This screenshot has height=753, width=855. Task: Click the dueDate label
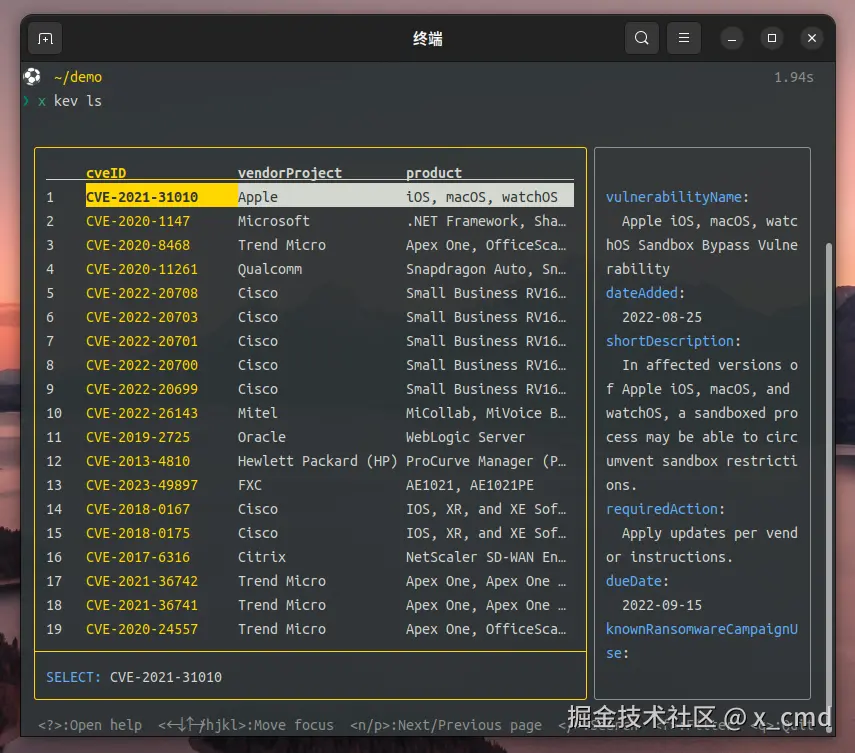tap(637, 581)
